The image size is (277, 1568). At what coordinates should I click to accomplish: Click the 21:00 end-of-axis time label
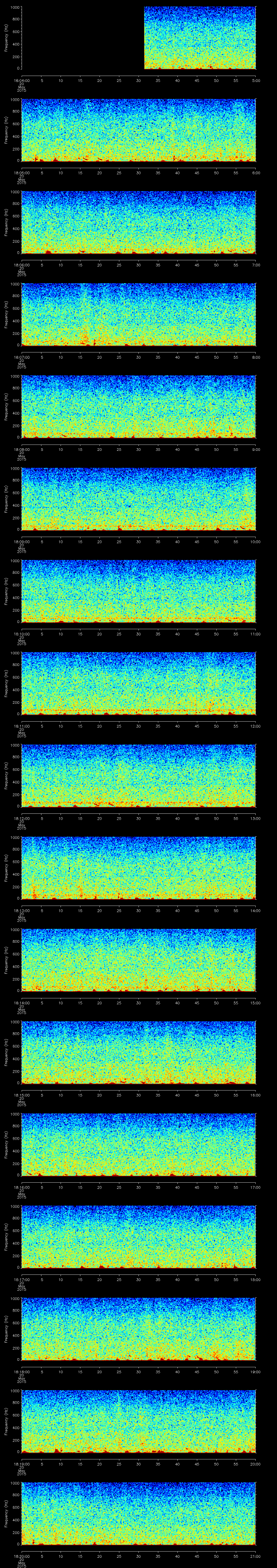click(256, 1556)
